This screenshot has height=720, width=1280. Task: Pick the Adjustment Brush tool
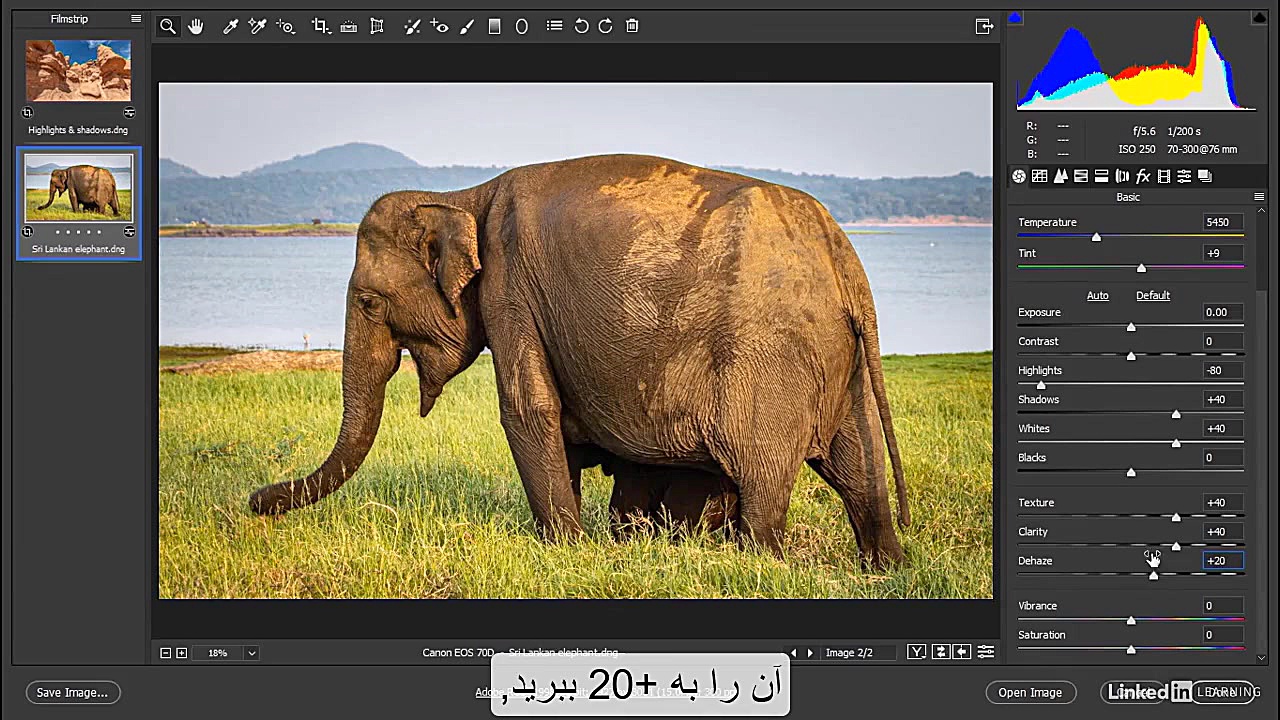pyautogui.click(x=467, y=27)
